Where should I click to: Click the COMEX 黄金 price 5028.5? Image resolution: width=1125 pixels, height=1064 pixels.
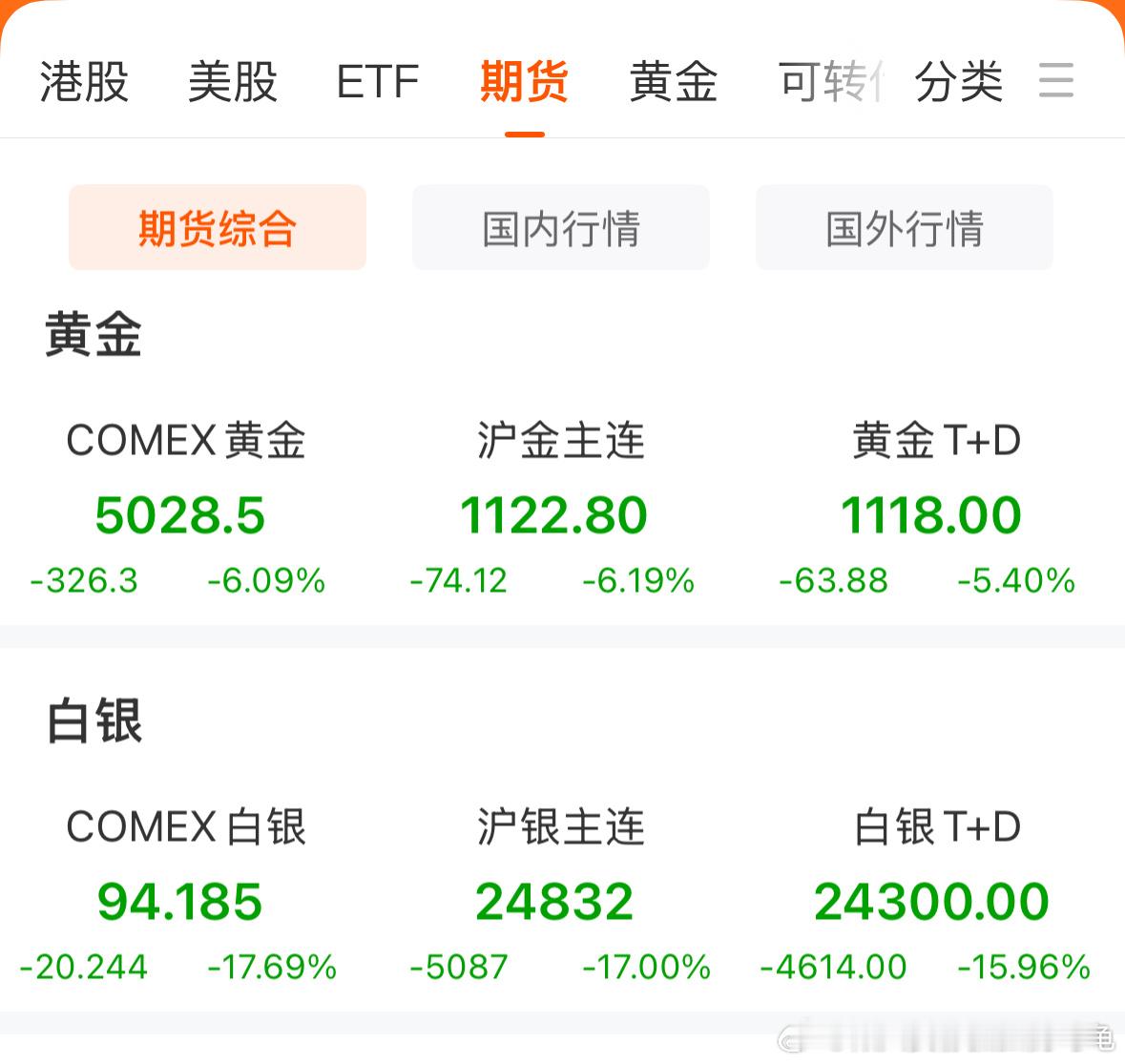click(177, 515)
